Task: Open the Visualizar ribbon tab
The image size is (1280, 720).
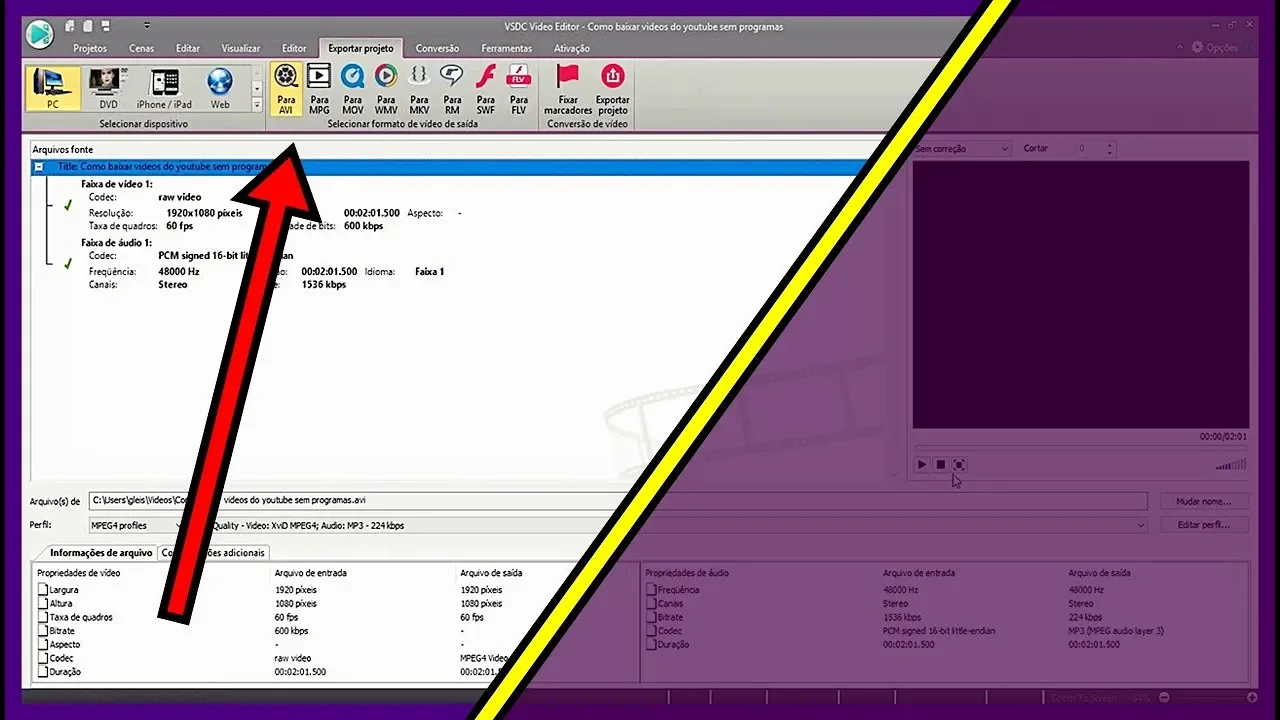Action: 240,48
